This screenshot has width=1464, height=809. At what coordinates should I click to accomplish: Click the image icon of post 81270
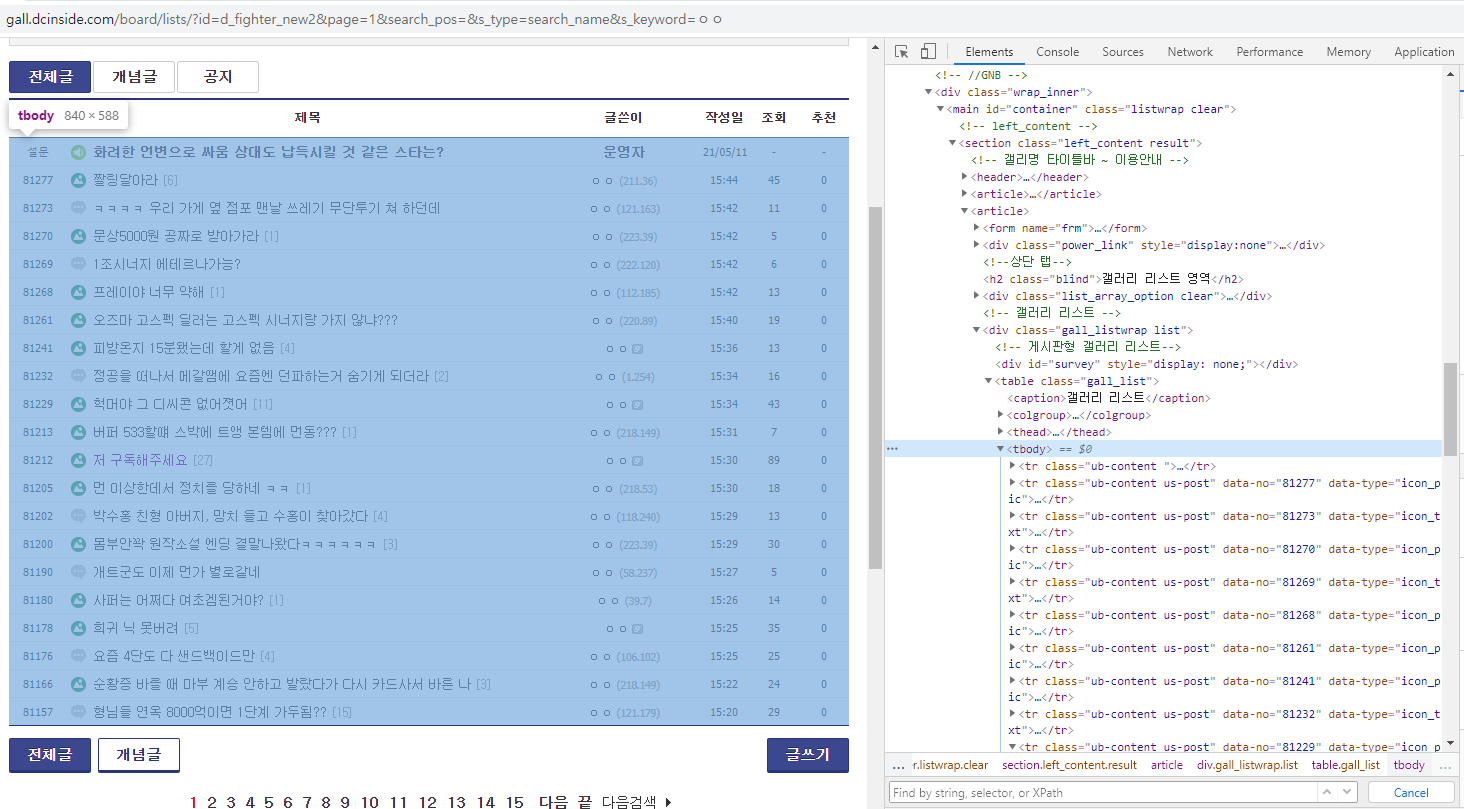pyautogui.click(x=78, y=236)
